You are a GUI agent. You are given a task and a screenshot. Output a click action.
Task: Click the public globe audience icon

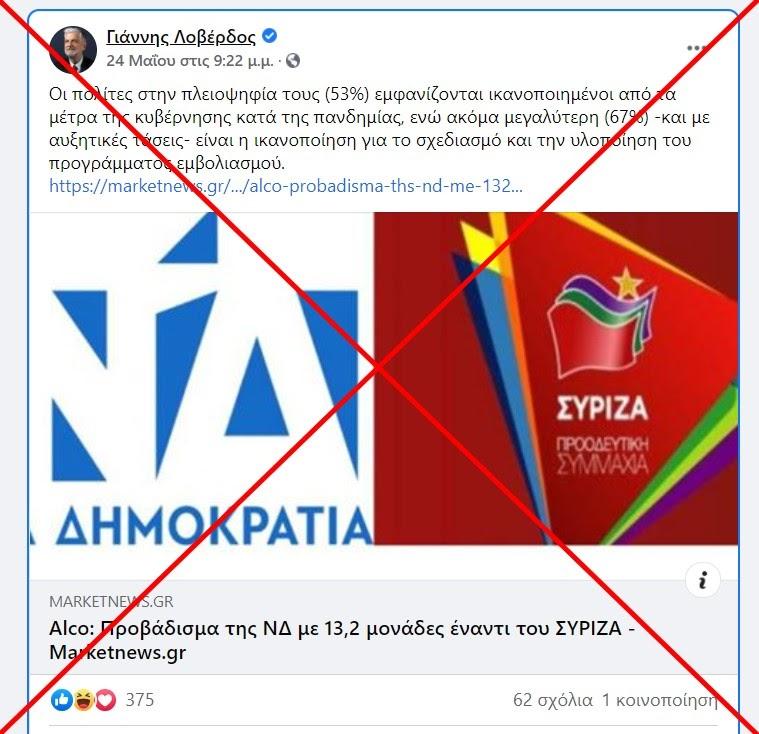tap(293, 61)
